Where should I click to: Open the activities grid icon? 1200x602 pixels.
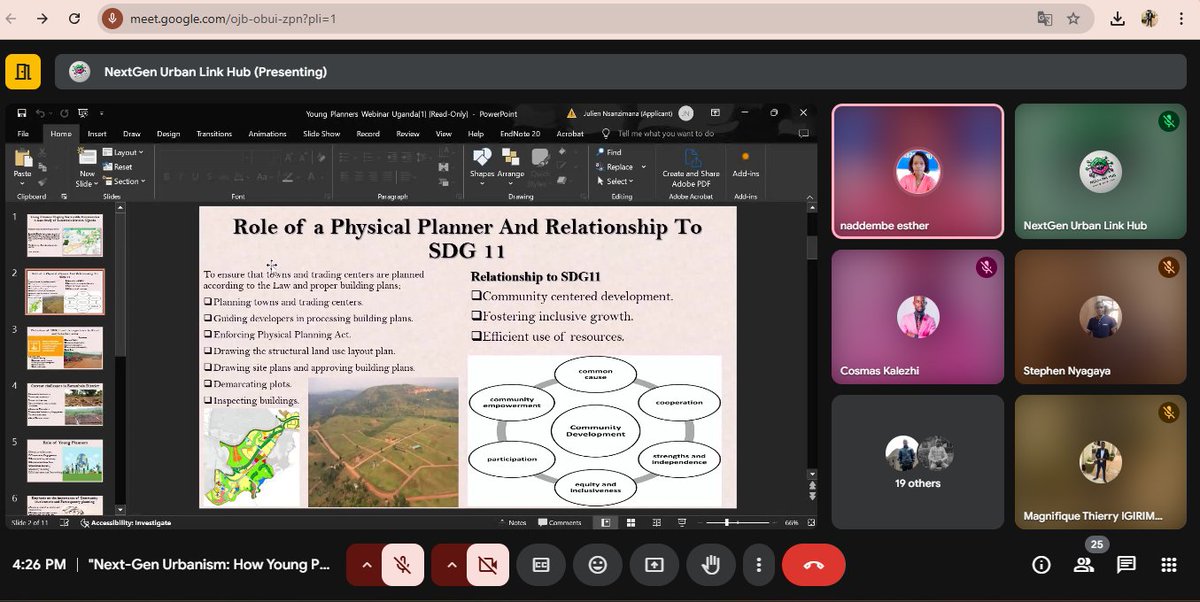1168,565
